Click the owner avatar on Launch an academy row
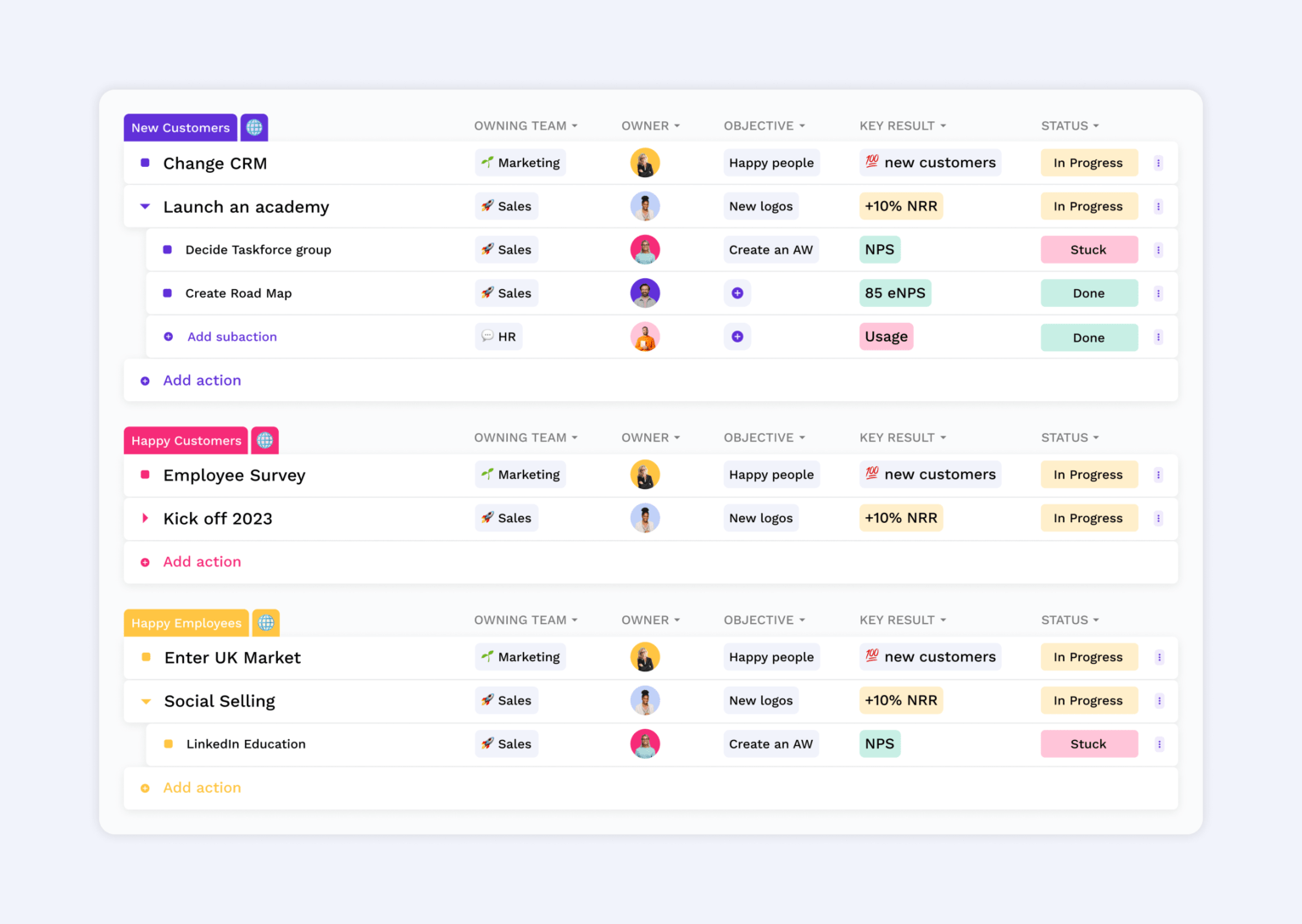 (645, 206)
